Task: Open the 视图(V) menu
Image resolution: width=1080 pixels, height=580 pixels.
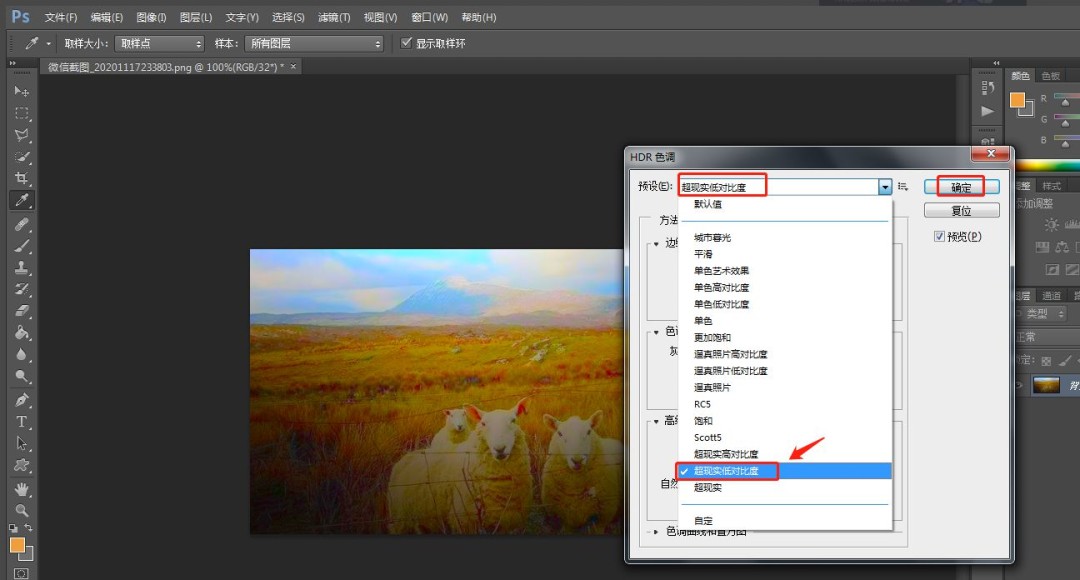Action: click(x=380, y=17)
